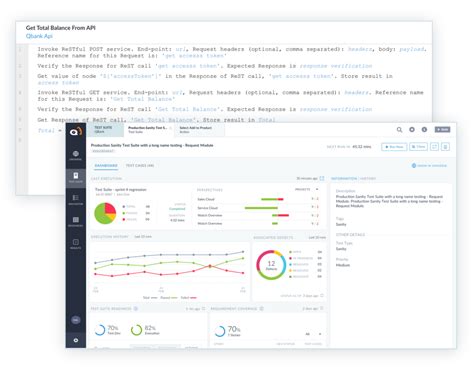This screenshot has width=474, height=374.
Task: Click the 'Service Cloud' perspective row
Action: click(258, 208)
